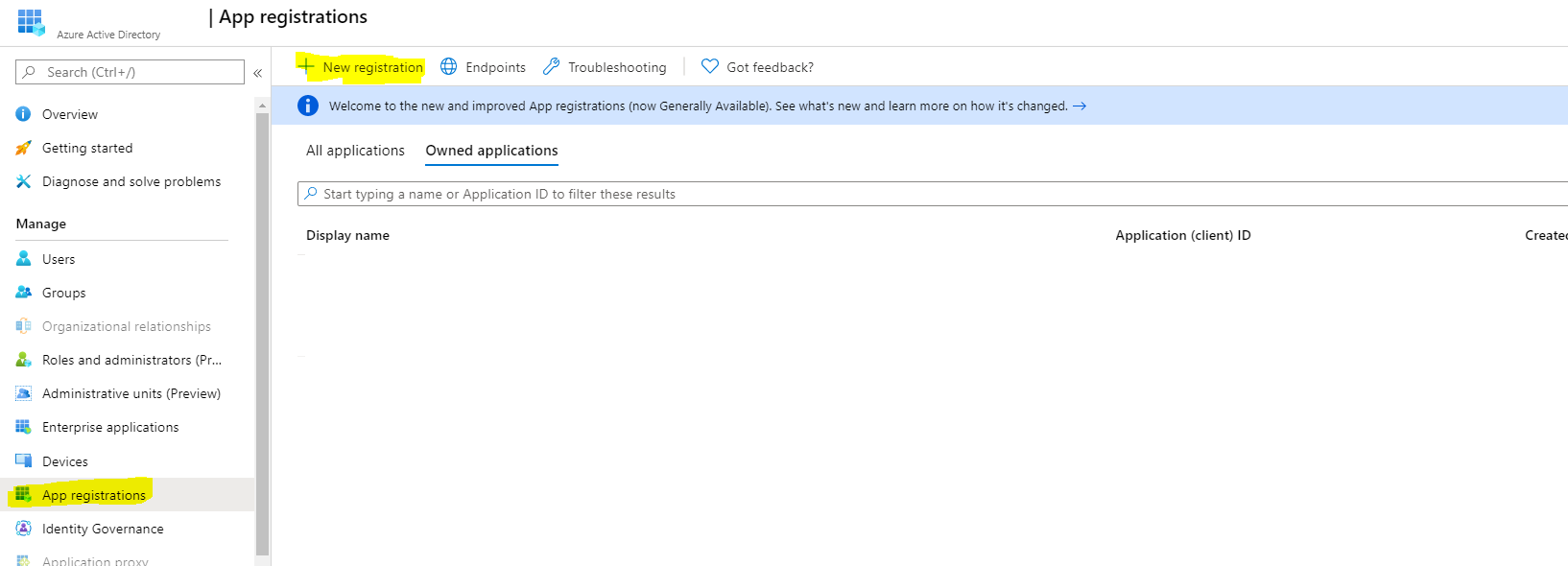Viewport: 1568px width, 566px height.
Task: Switch to the All applications tab
Action: coord(355,151)
